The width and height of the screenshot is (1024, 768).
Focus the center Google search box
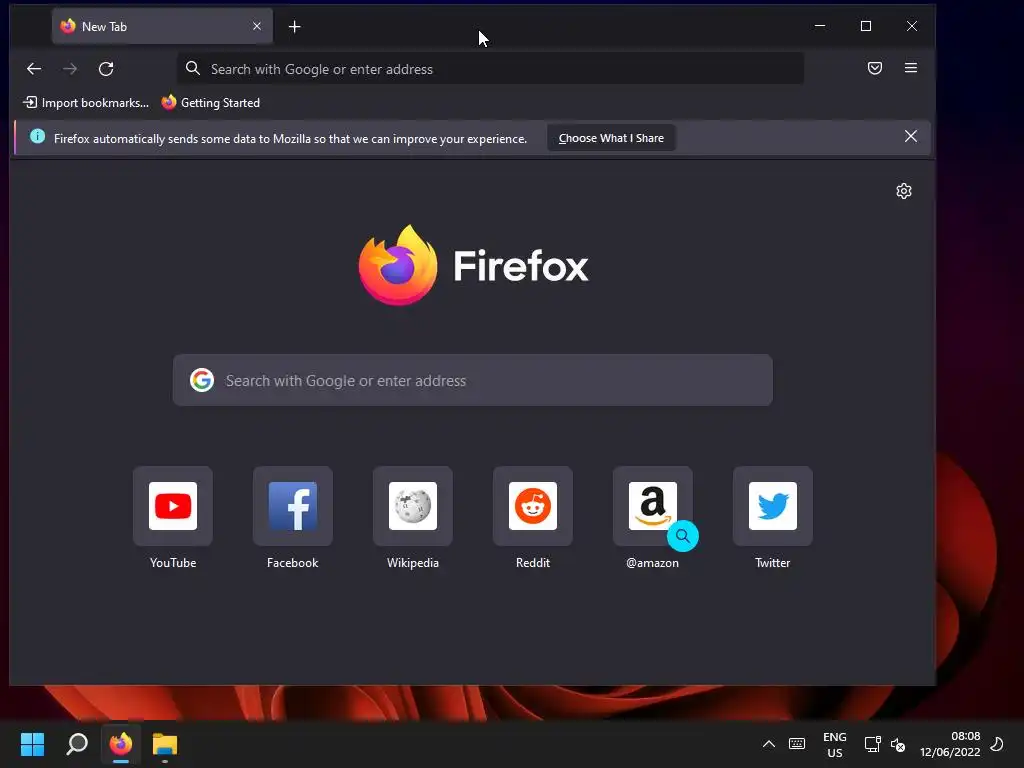pyautogui.click(x=473, y=380)
